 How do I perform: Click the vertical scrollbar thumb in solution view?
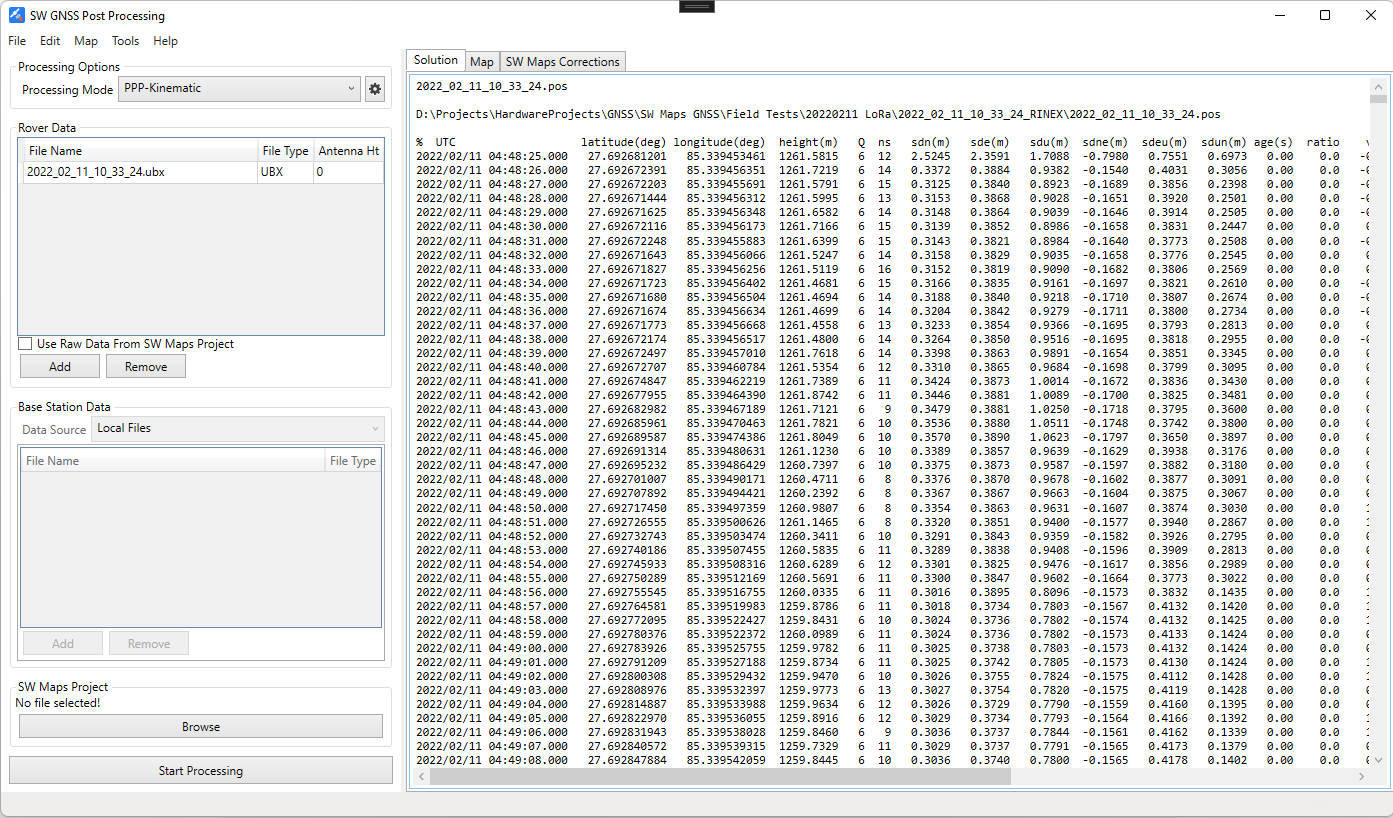pos(1378,99)
